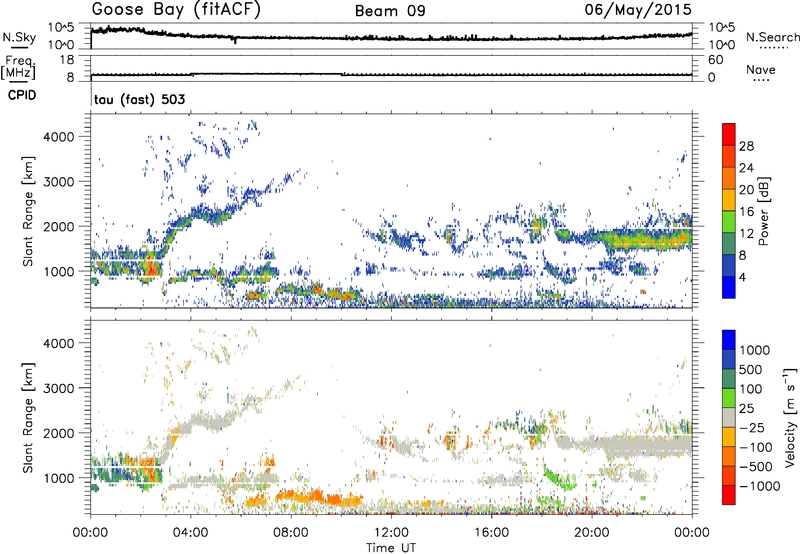
Task: Click the '28' power color bar label
Action: (x=746, y=146)
